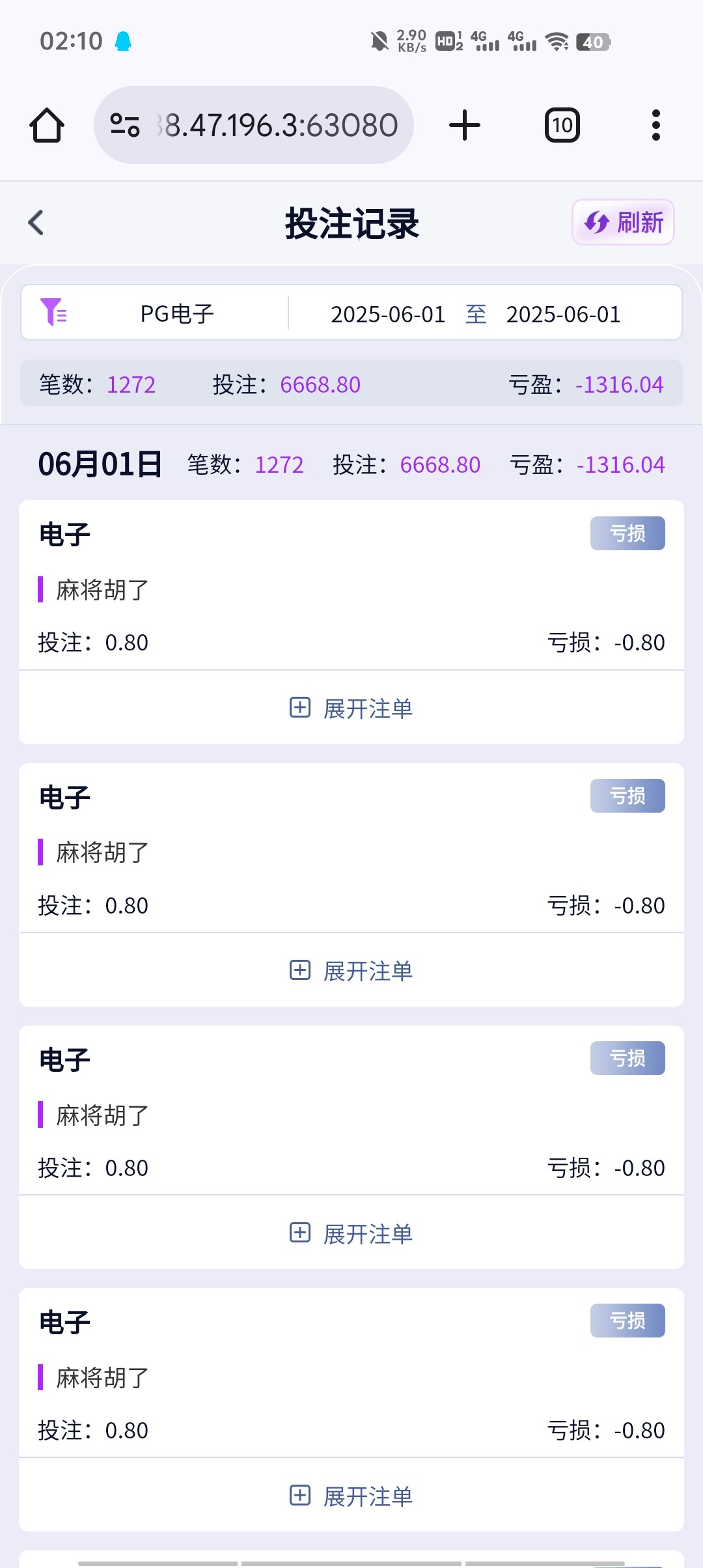Tap the browser home icon

47,125
